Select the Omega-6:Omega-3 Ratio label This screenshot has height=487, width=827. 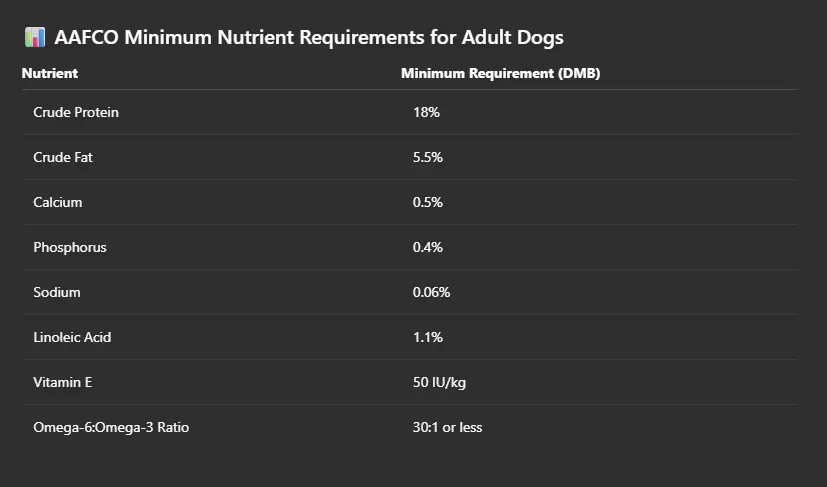coord(111,427)
